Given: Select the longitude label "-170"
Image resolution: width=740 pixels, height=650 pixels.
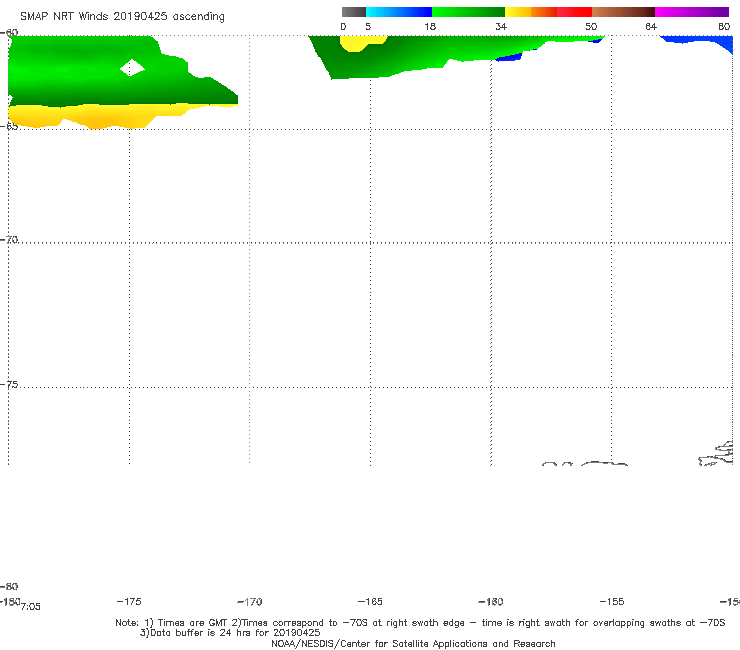Looking at the screenshot, I should [250, 602].
